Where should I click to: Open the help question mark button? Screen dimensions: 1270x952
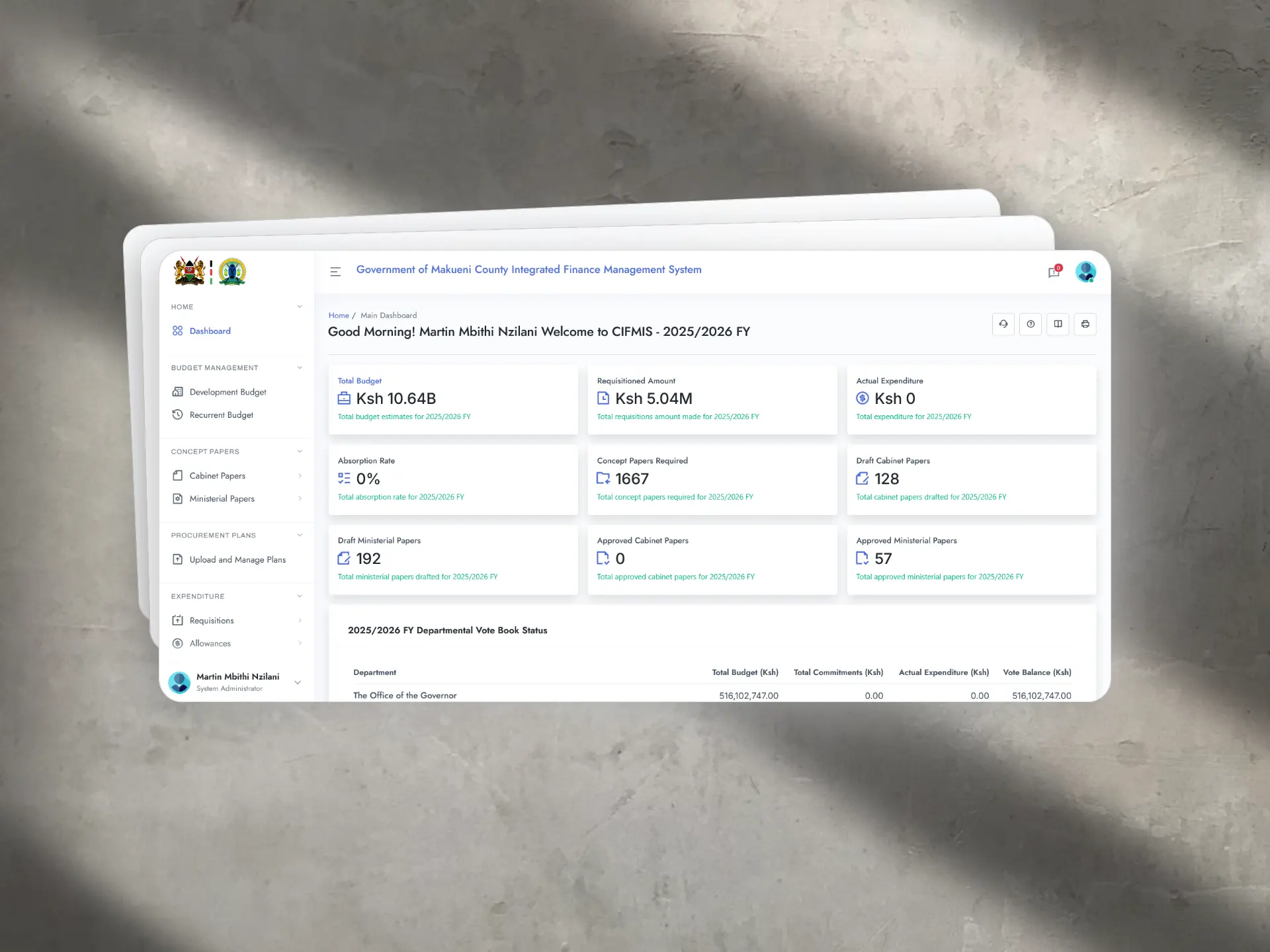coord(1030,324)
